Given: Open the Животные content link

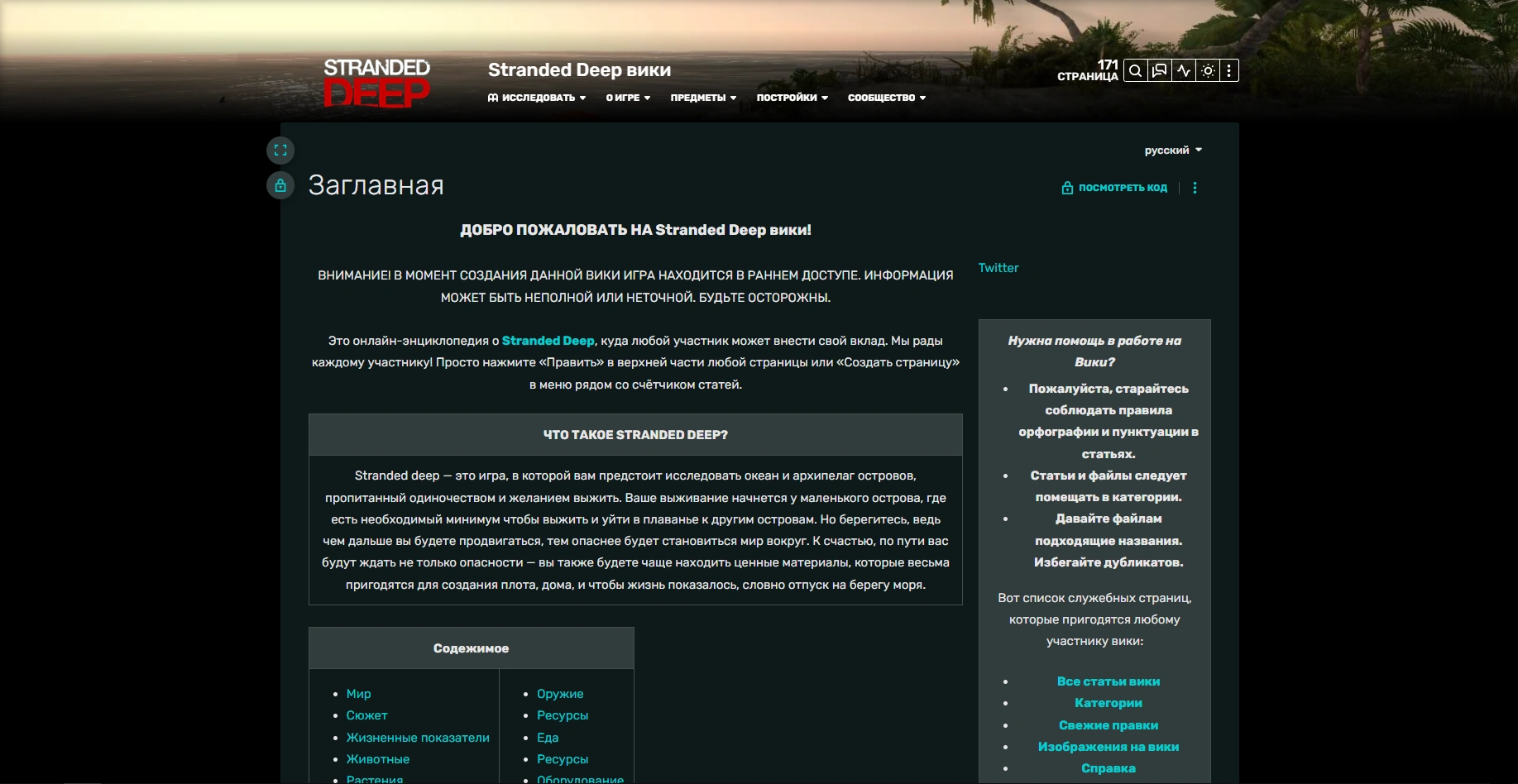Looking at the screenshot, I should [x=378, y=759].
